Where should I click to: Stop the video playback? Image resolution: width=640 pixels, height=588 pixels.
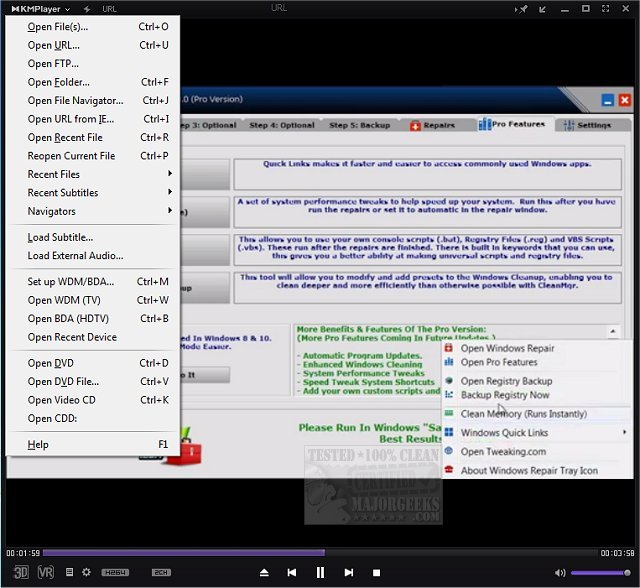coord(376,572)
